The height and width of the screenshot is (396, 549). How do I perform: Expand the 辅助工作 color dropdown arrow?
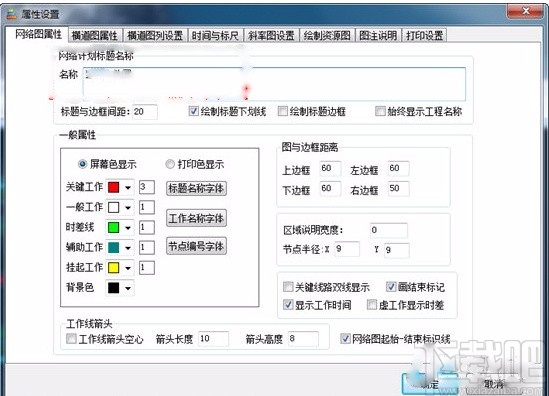tap(128, 248)
